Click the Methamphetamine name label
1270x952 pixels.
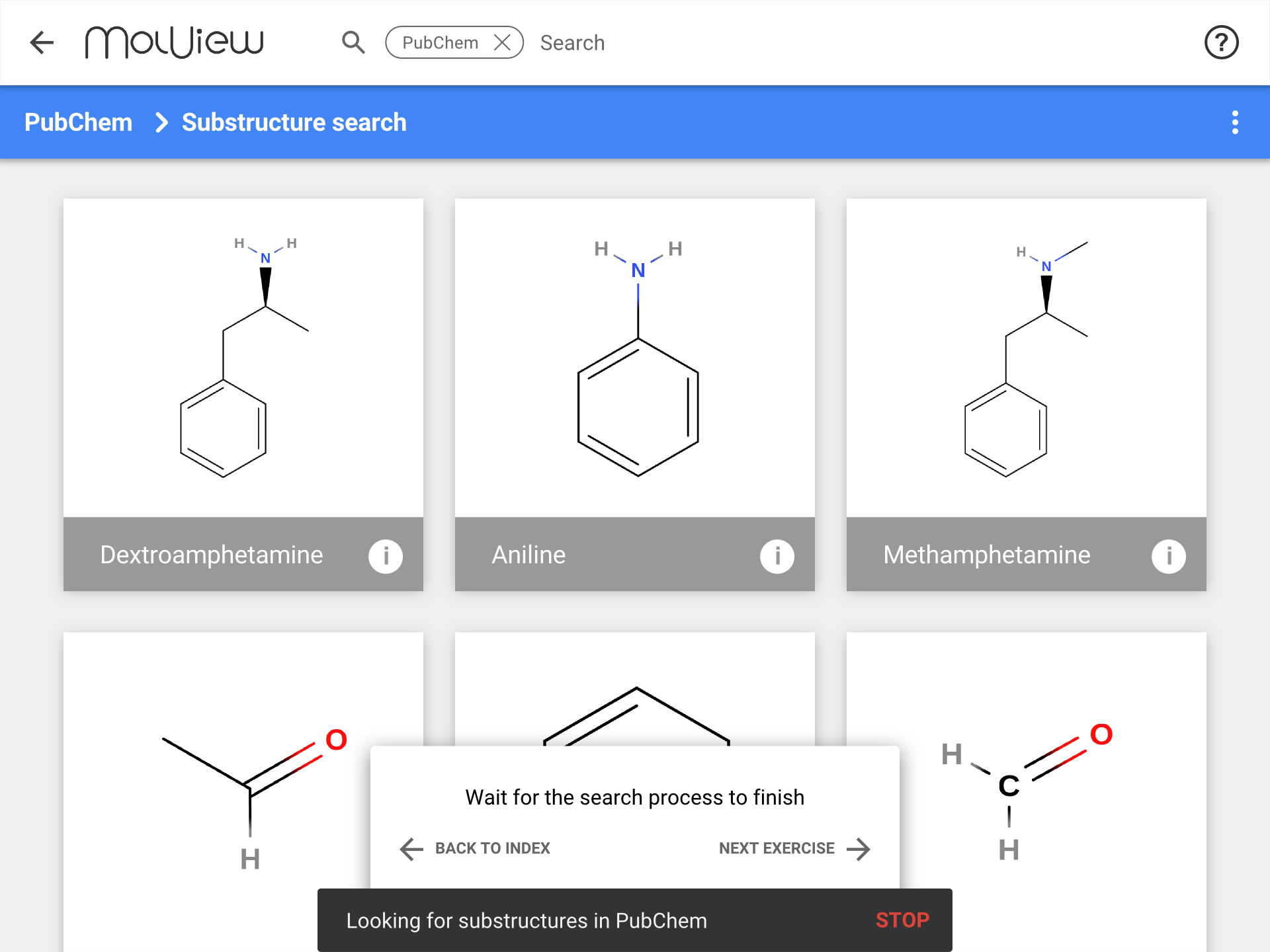986,555
